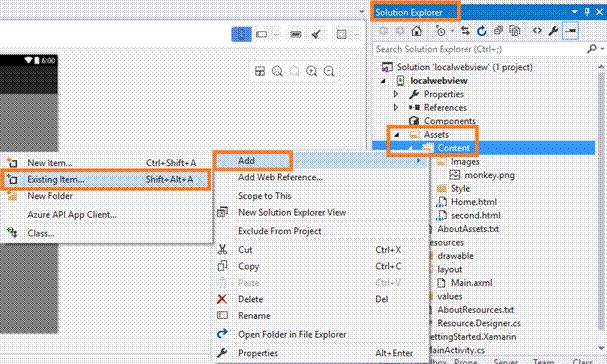Select the AboutAssets.txt file
Viewport: 607px width, 364px height.
468,229
